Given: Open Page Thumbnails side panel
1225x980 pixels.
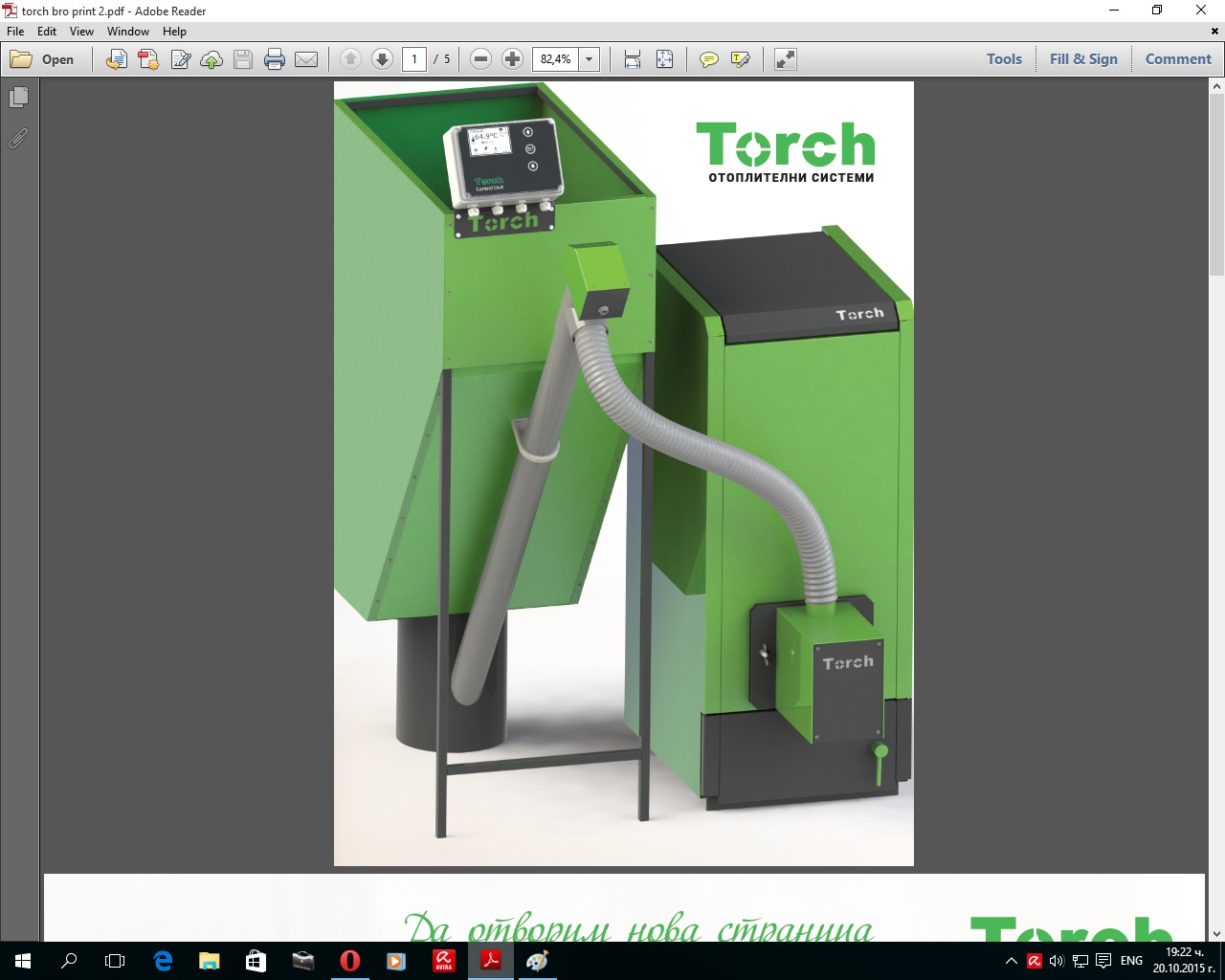Looking at the screenshot, I should 18,98.
